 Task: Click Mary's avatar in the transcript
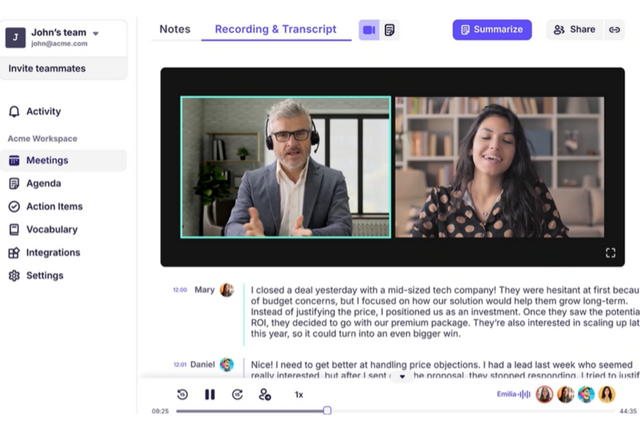click(x=227, y=290)
